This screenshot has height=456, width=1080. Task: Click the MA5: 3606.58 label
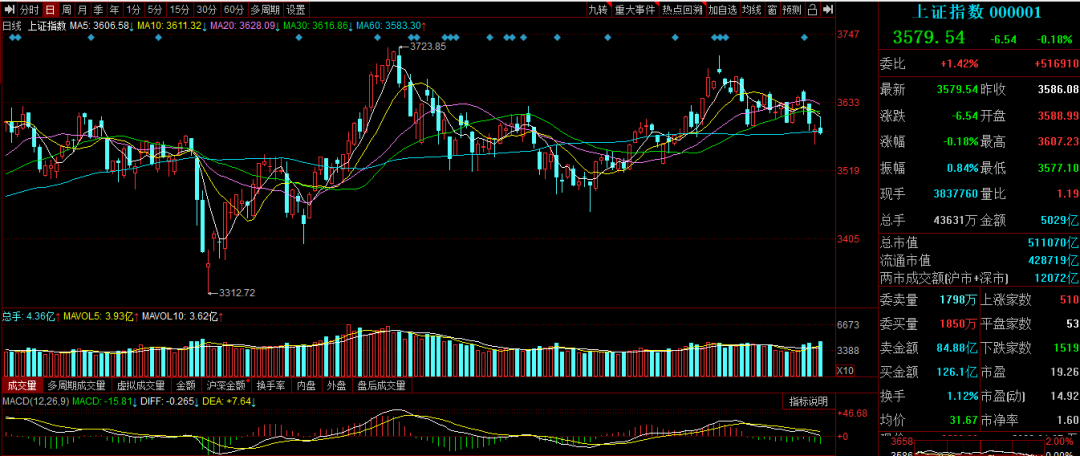tap(101, 25)
